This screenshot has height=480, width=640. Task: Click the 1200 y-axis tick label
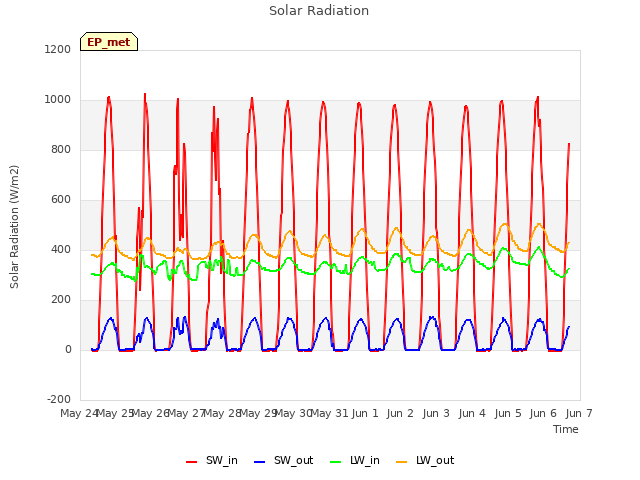click(58, 49)
